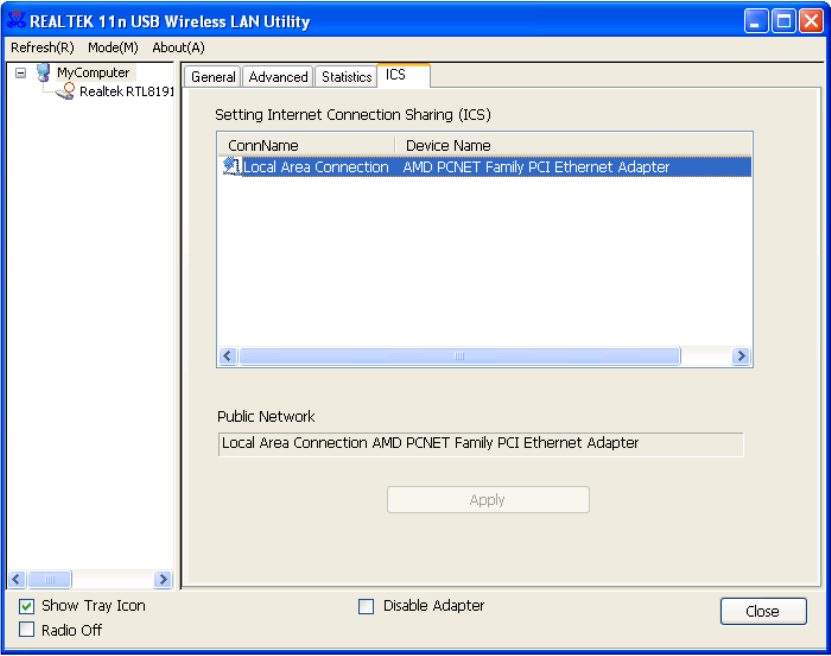Click the Apply button

coord(488,500)
